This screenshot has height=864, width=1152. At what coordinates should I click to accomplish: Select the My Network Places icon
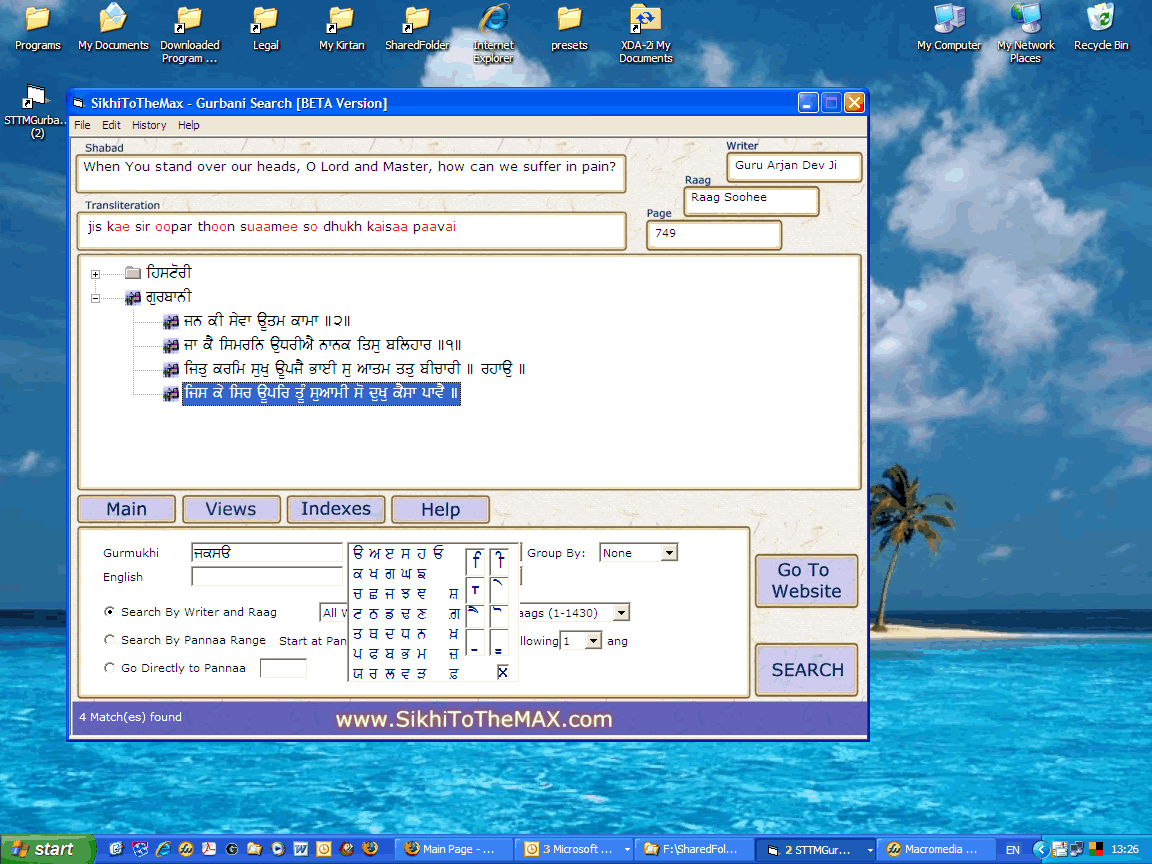(1026, 34)
